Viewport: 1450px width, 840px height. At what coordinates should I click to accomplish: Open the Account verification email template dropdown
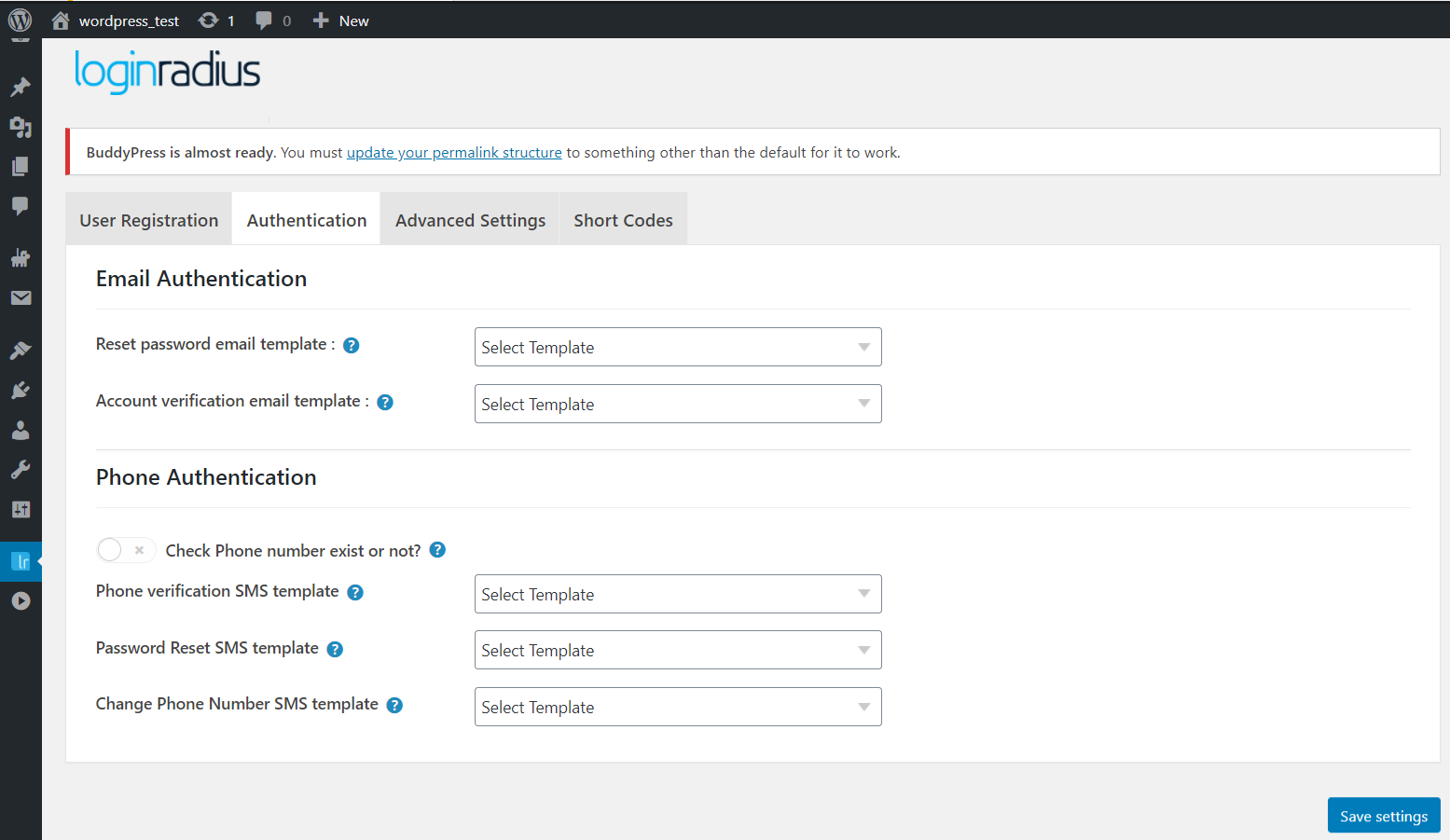coord(677,404)
